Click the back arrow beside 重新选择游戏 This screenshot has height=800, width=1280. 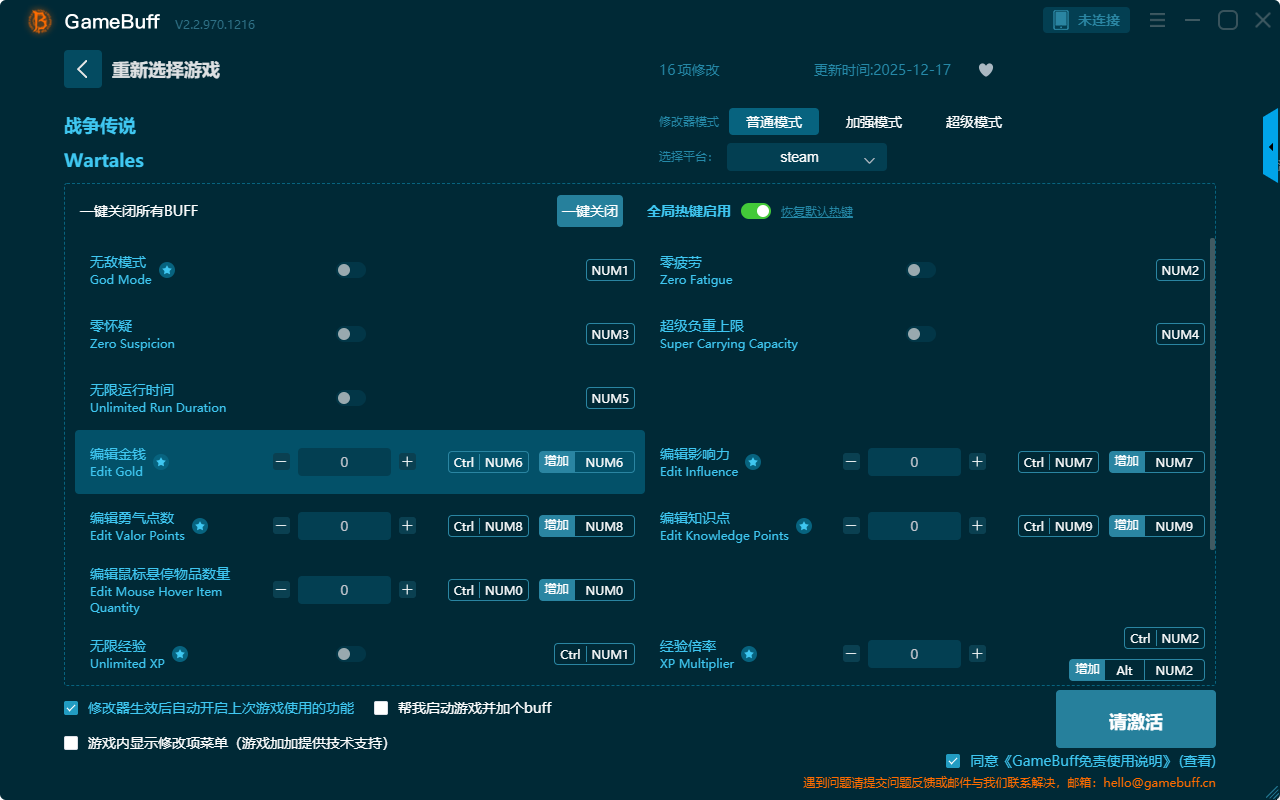(x=83, y=69)
